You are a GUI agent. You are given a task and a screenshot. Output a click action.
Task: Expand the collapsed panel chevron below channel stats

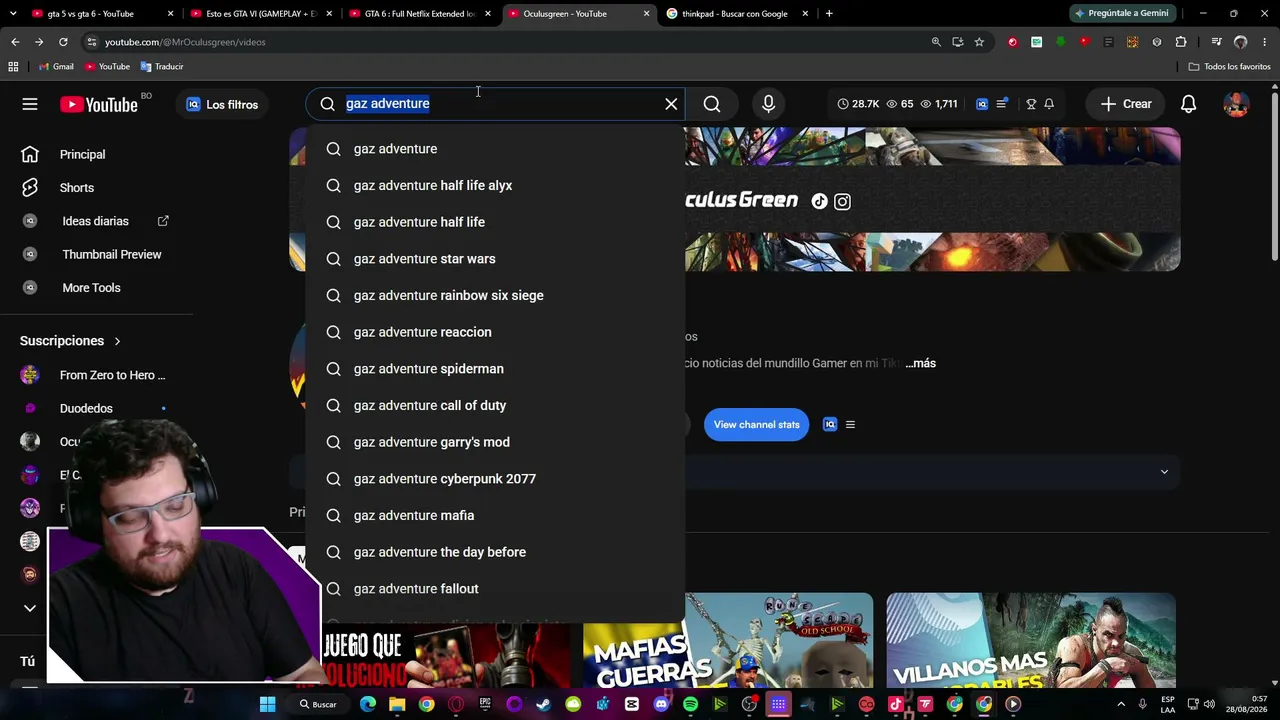point(1164,472)
